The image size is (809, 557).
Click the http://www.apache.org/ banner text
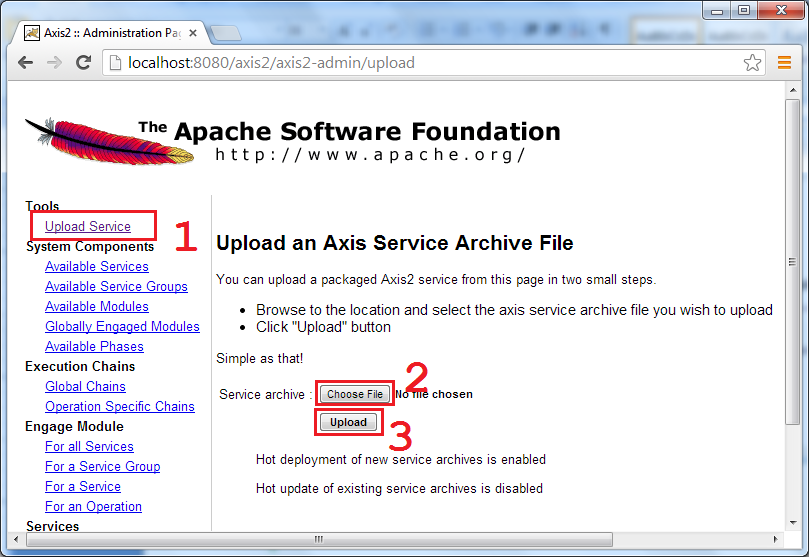click(x=369, y=155)
